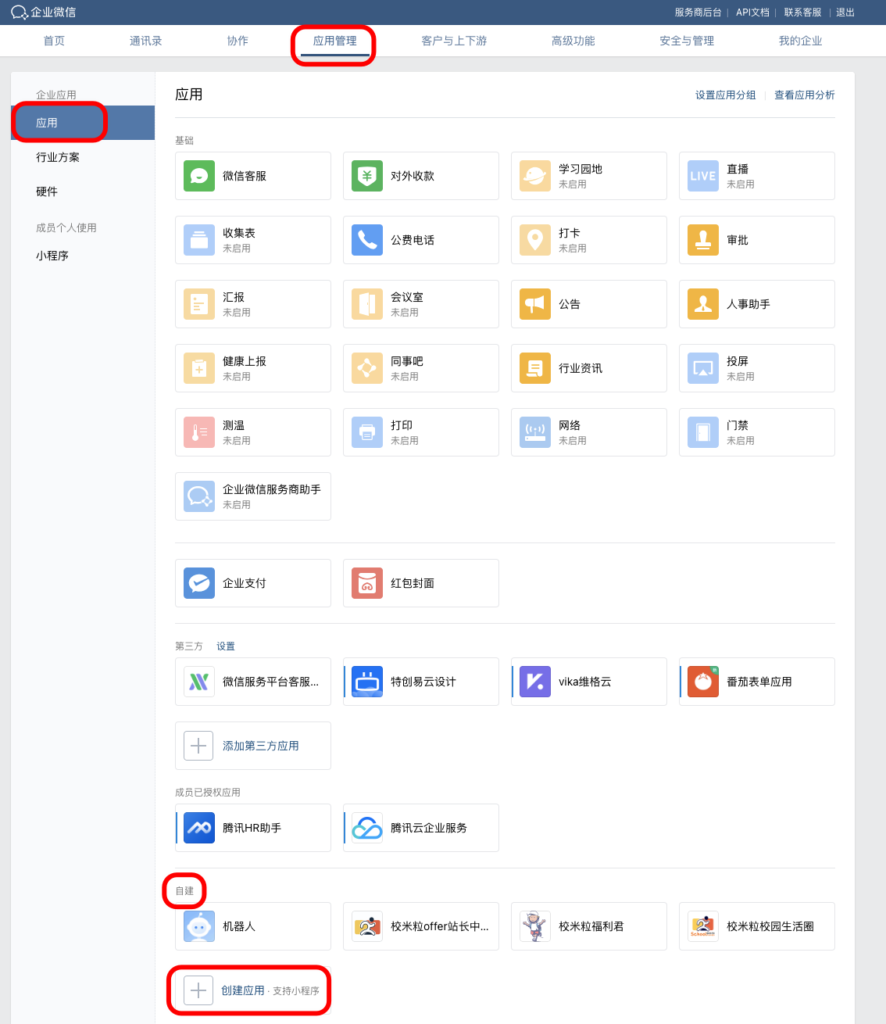
Task: Click the plus icon for 添加第三方应用
Action: (199, 746)
